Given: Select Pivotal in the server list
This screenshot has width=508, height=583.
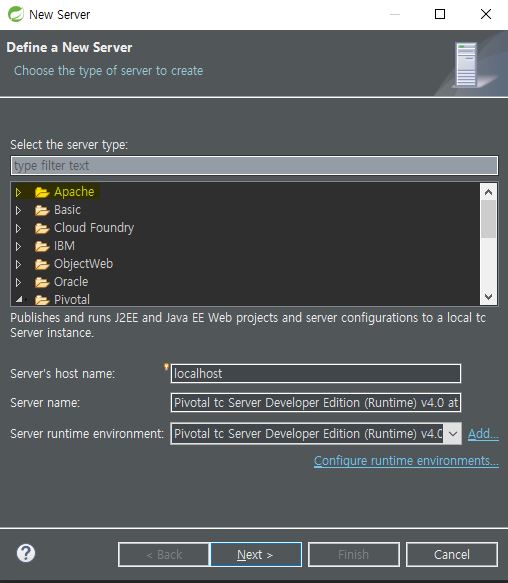Looking at the screenshot, I should 72,299.
